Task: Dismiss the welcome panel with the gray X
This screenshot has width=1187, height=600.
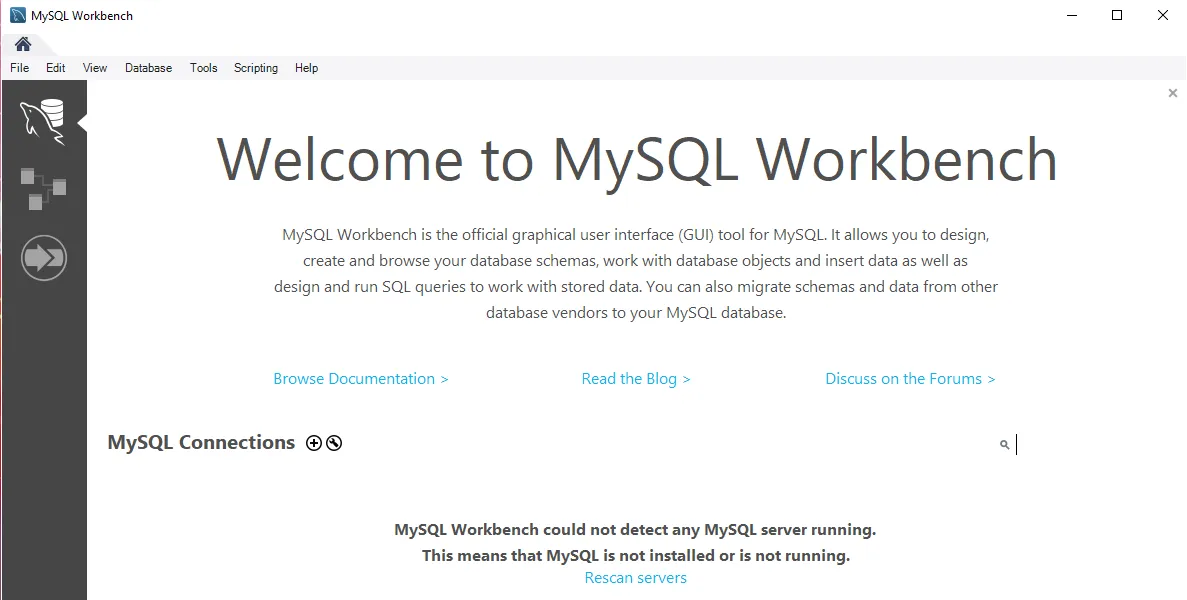Action: (1173, 93)
